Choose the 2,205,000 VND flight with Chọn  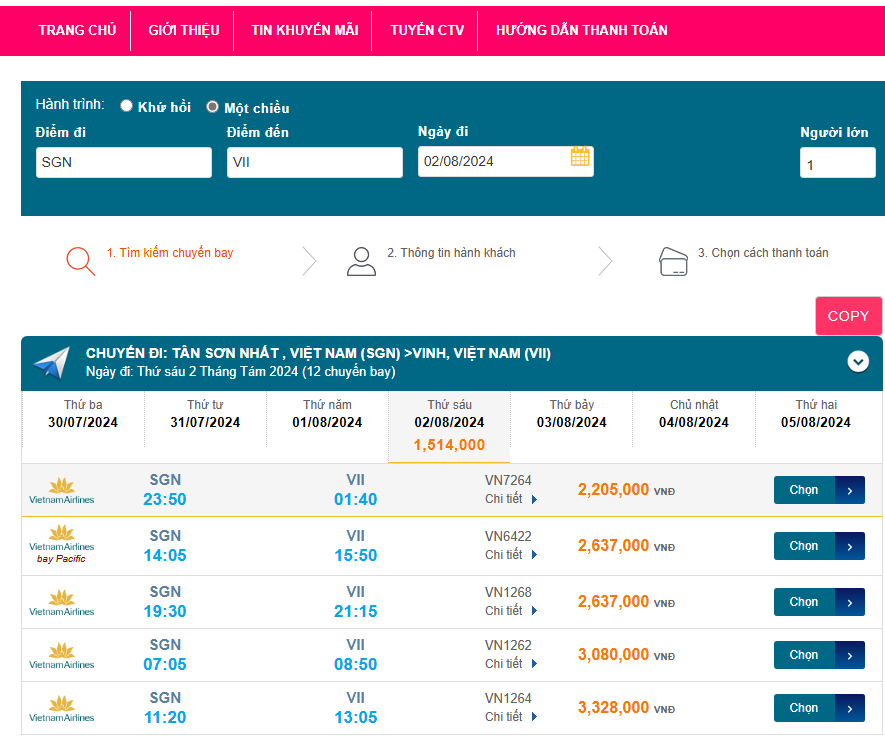tap(818, 490)
